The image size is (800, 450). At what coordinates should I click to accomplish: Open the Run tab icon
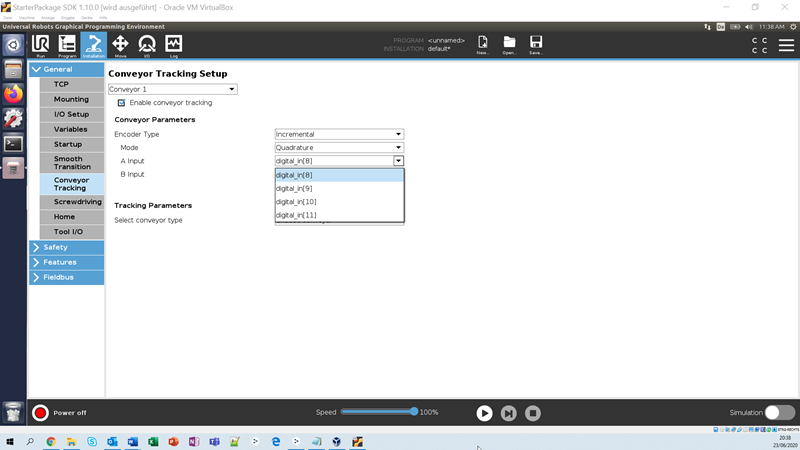(x=41, y=45)
